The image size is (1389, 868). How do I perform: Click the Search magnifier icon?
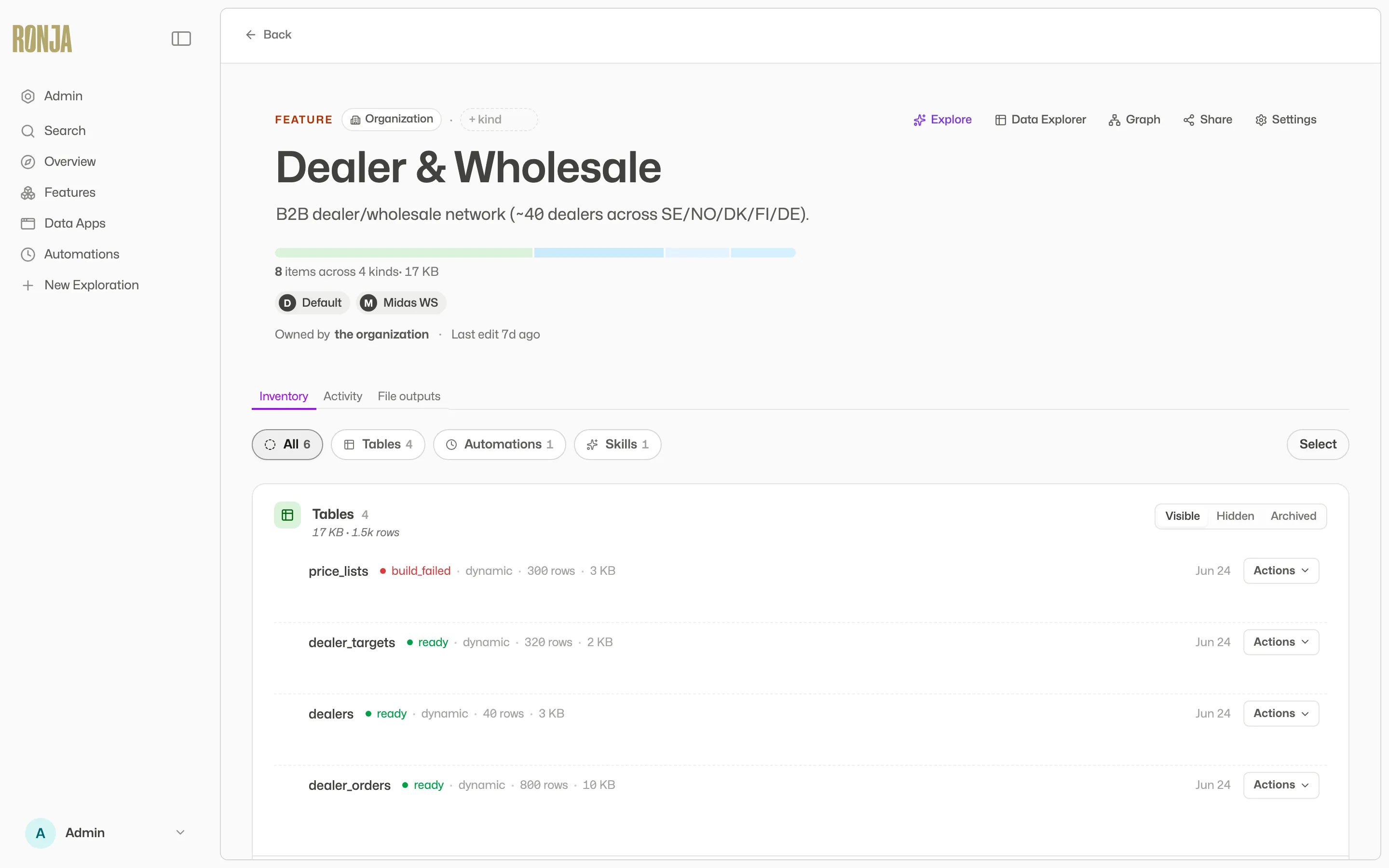28,131
